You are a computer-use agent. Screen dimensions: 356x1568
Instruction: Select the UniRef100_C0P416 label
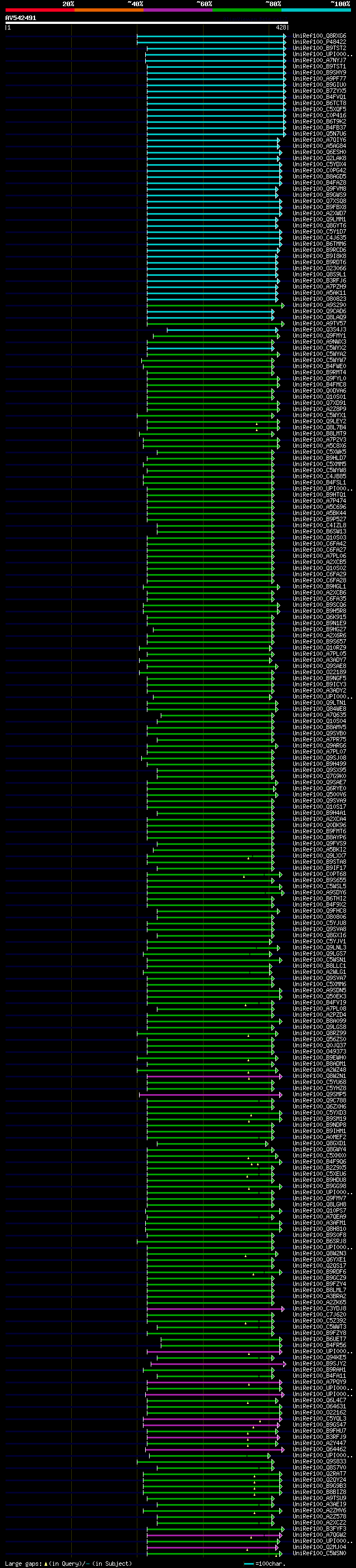(x=319, y=115)
